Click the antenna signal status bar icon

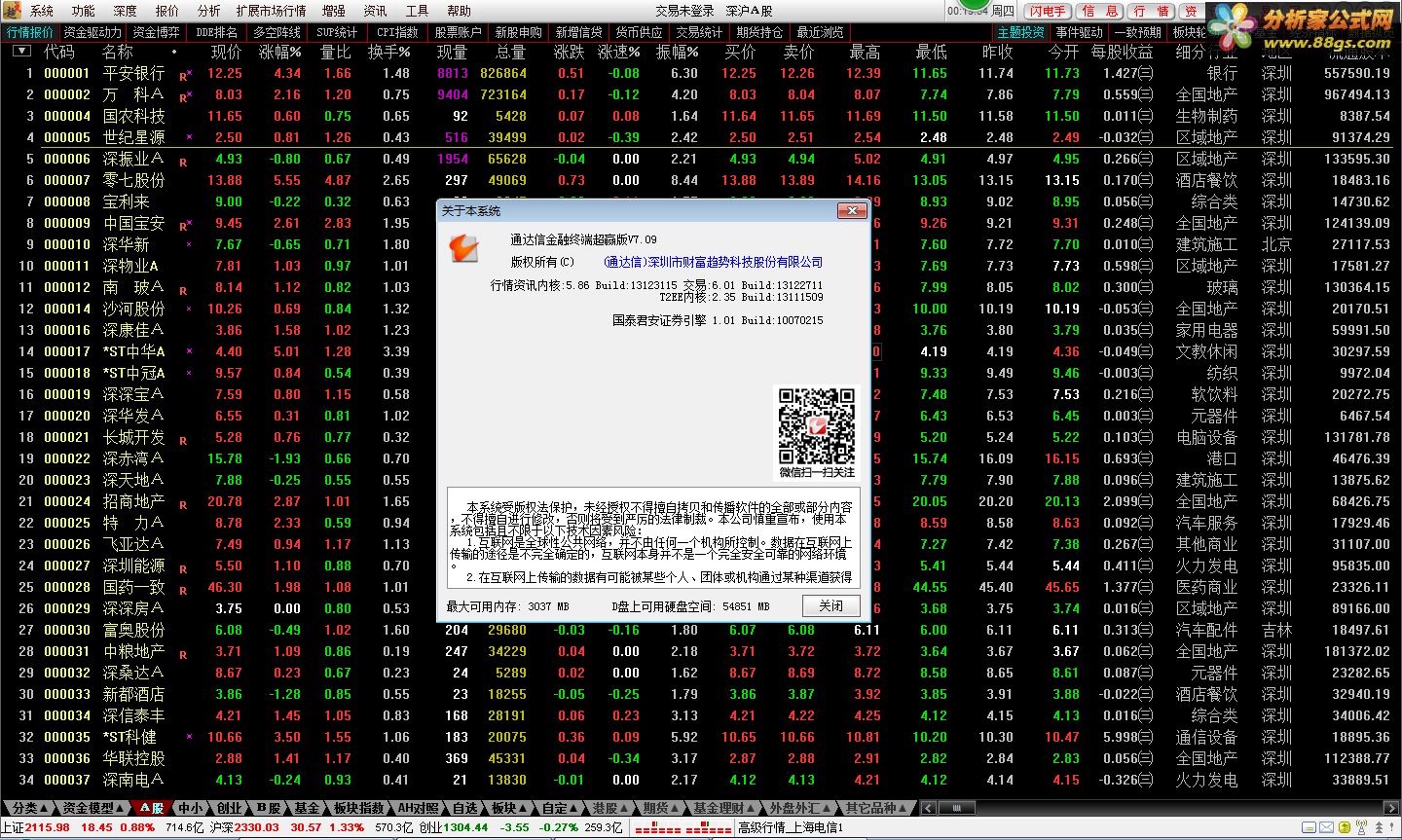(x=1361, y=827)
